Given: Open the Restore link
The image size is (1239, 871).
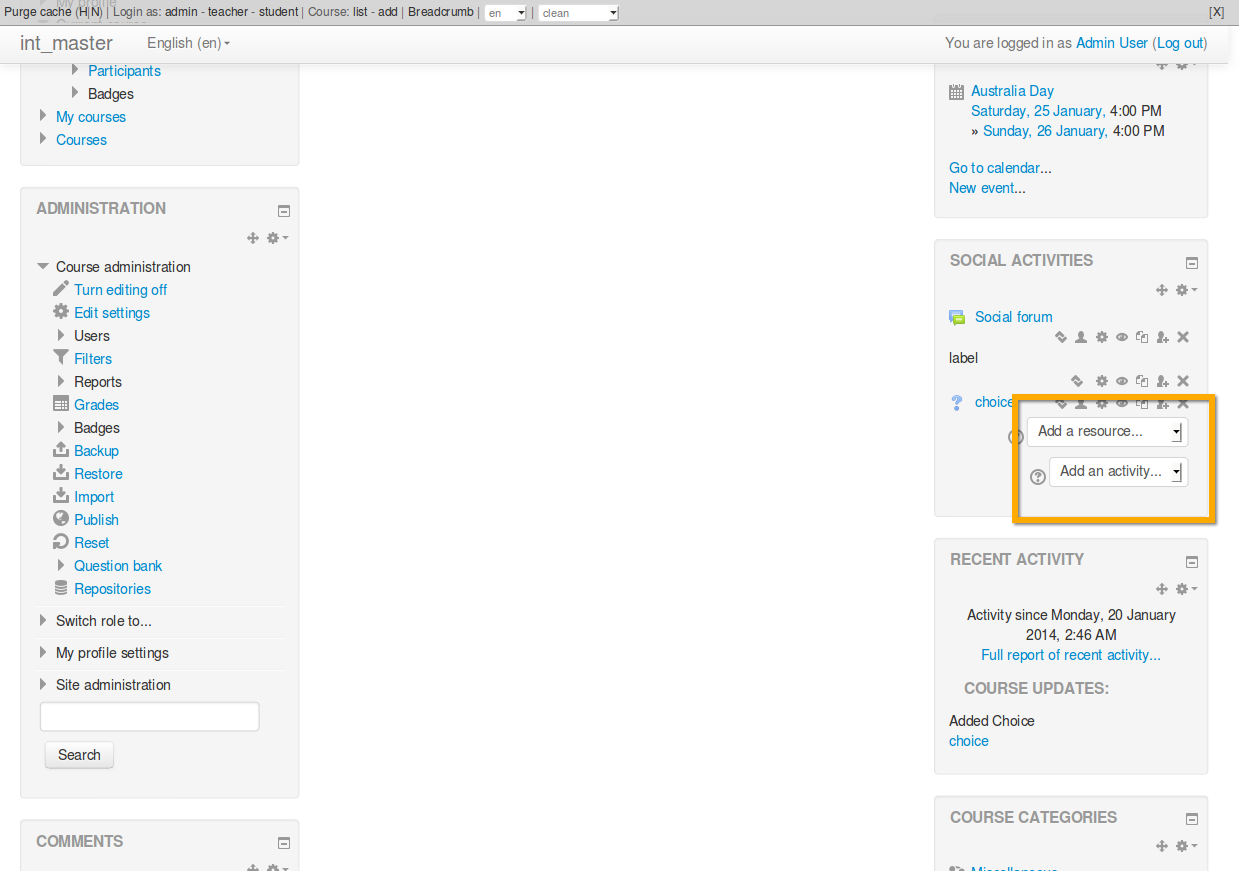Looking at the screenshot, I should click(98, 474).
